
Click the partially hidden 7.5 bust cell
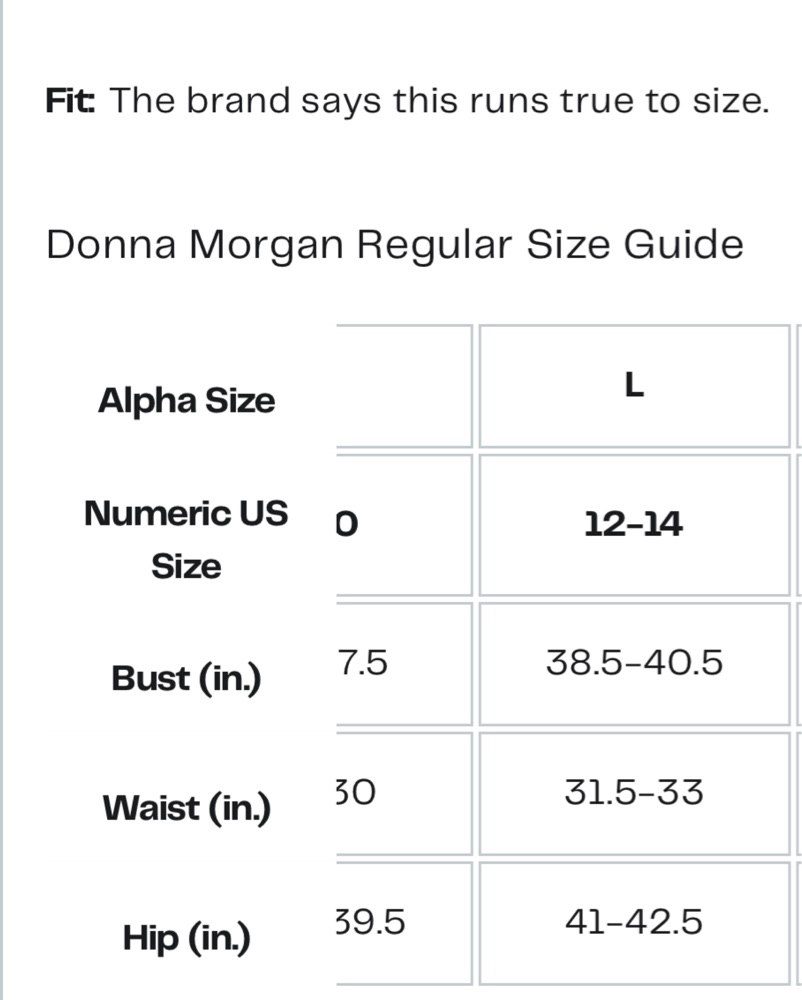coord(404,663)
